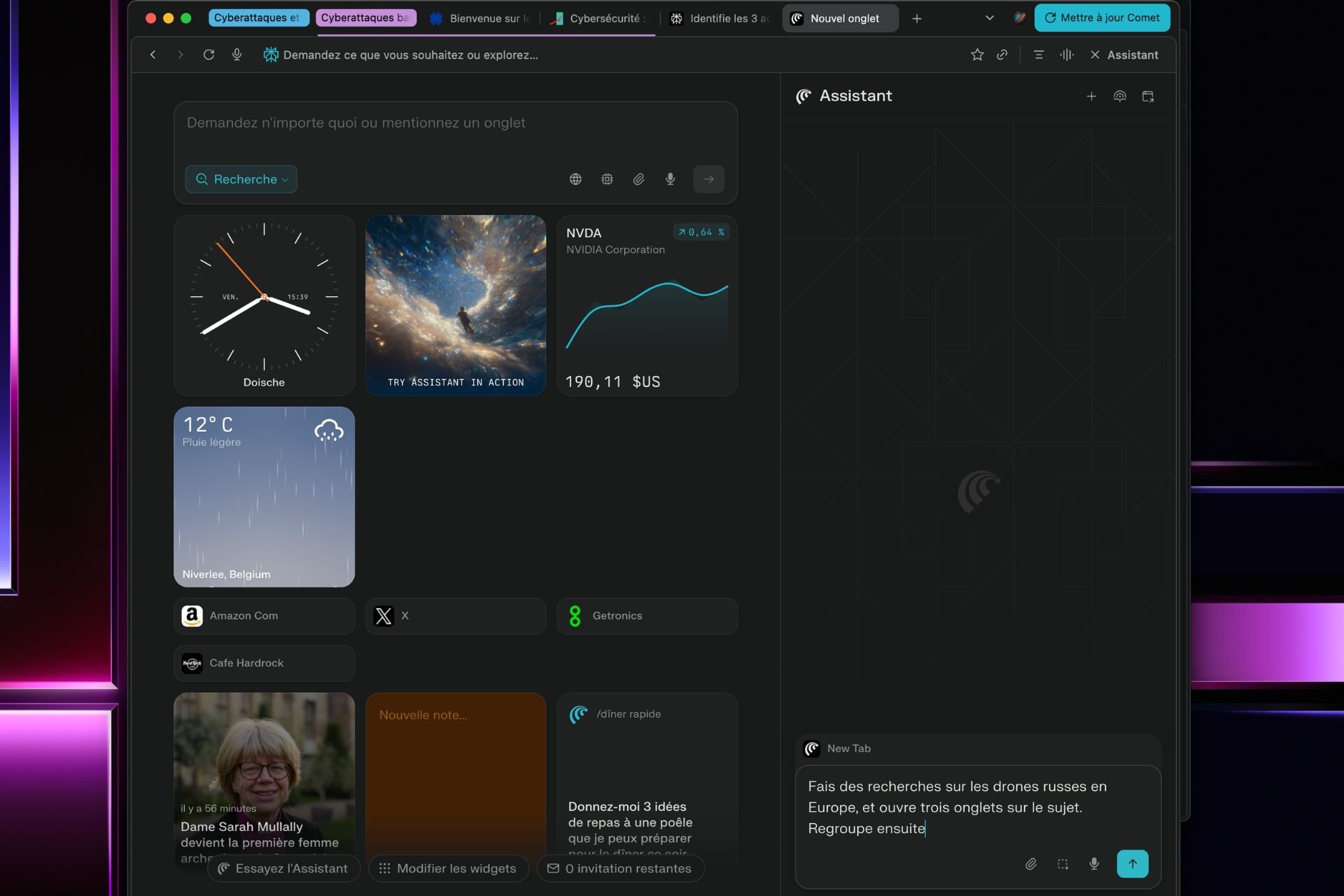The image size is (1344, 896).
Task: Expand the Recherche mode dropdown
Action: 241,179
